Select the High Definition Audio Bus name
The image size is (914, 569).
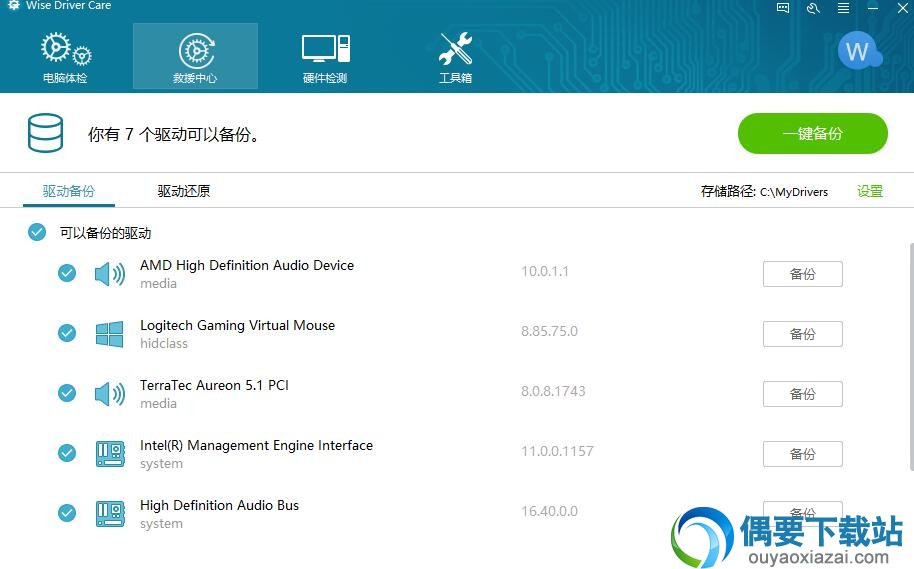219,505
